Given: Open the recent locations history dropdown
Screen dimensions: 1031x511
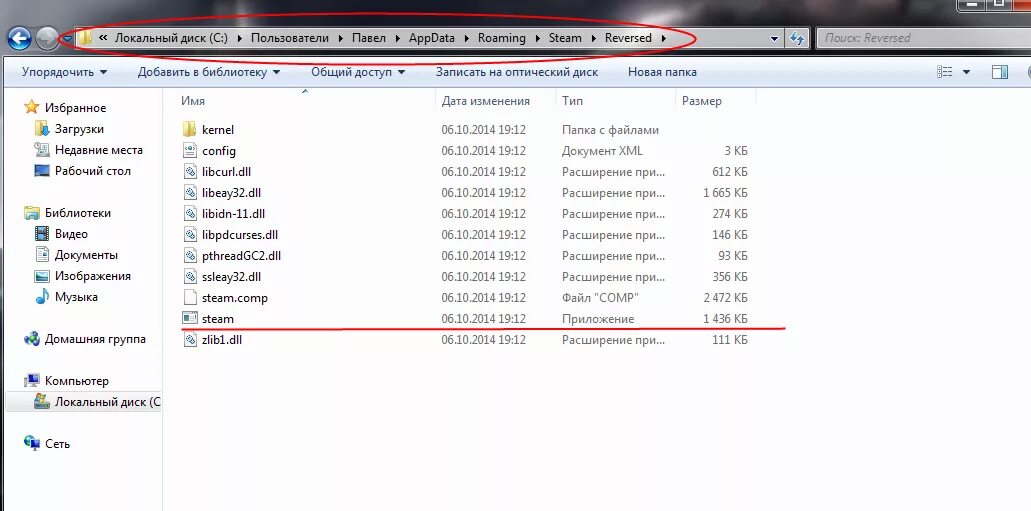Looking at the screenshot, I should pyautogui.click(x=66, y=39).
